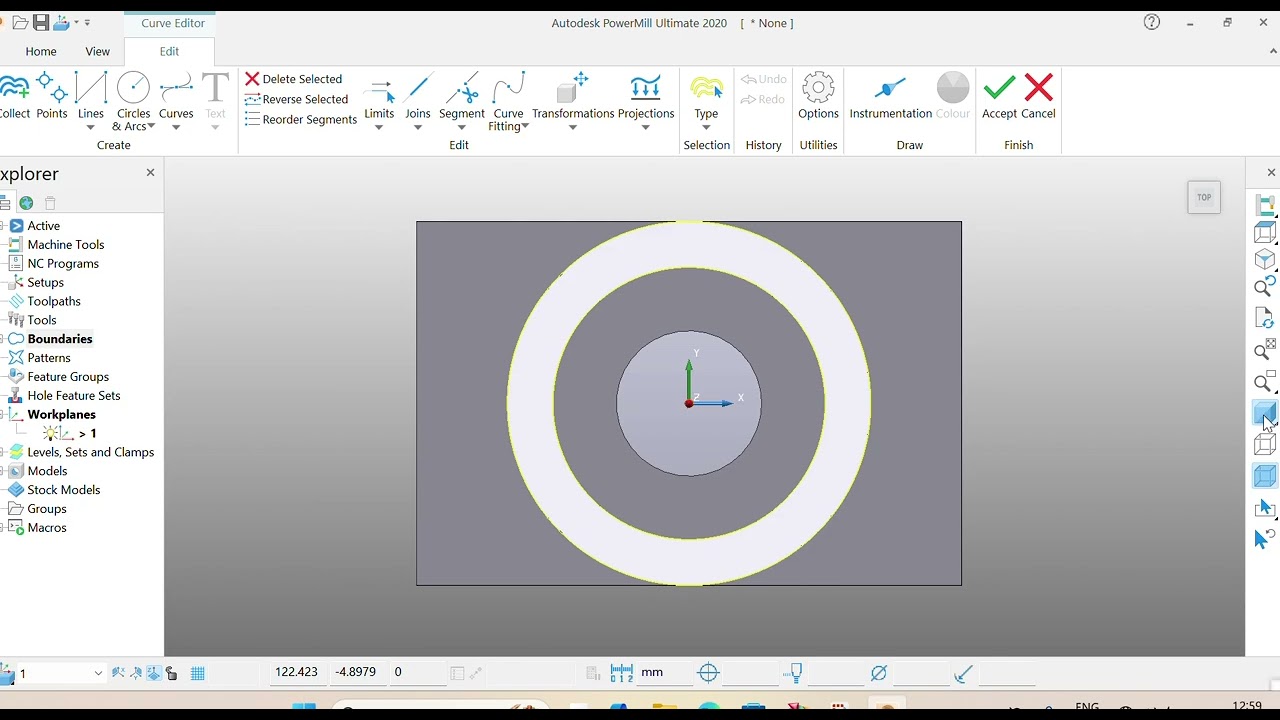Screen dimensions: 1280x720
Task: Click Reverse Selected button
Action: point(297,99)
